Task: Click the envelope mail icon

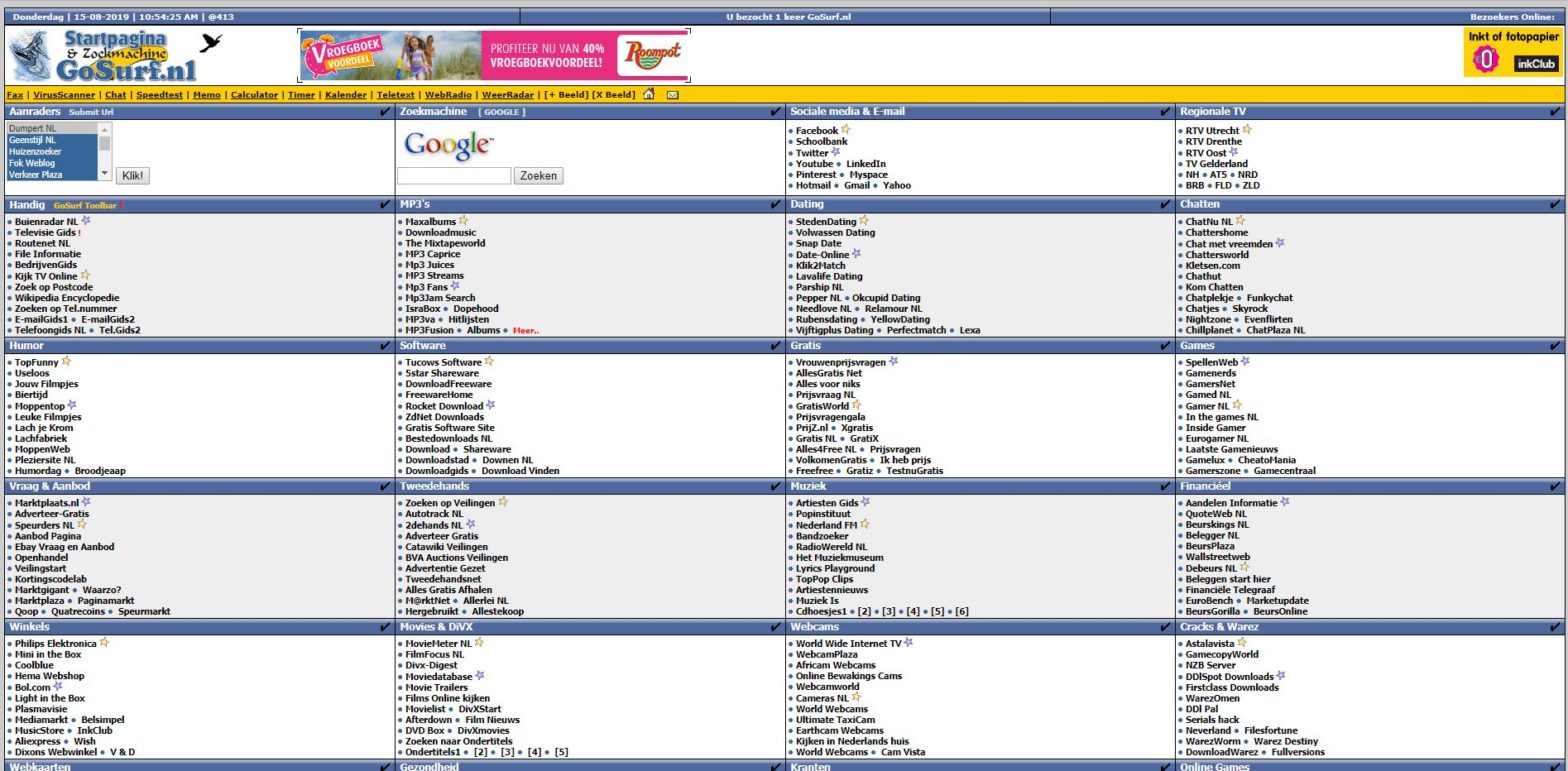Action: [x=673, y=95]
